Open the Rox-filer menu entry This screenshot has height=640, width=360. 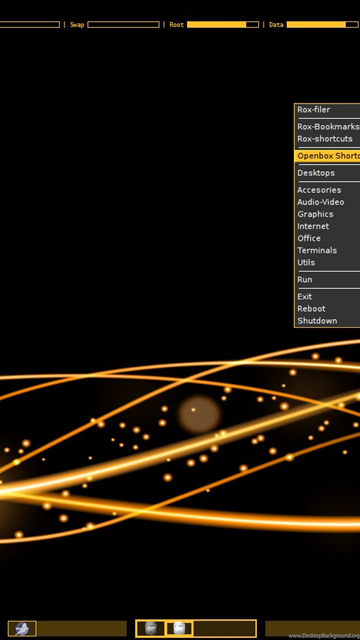coord(327,110)
